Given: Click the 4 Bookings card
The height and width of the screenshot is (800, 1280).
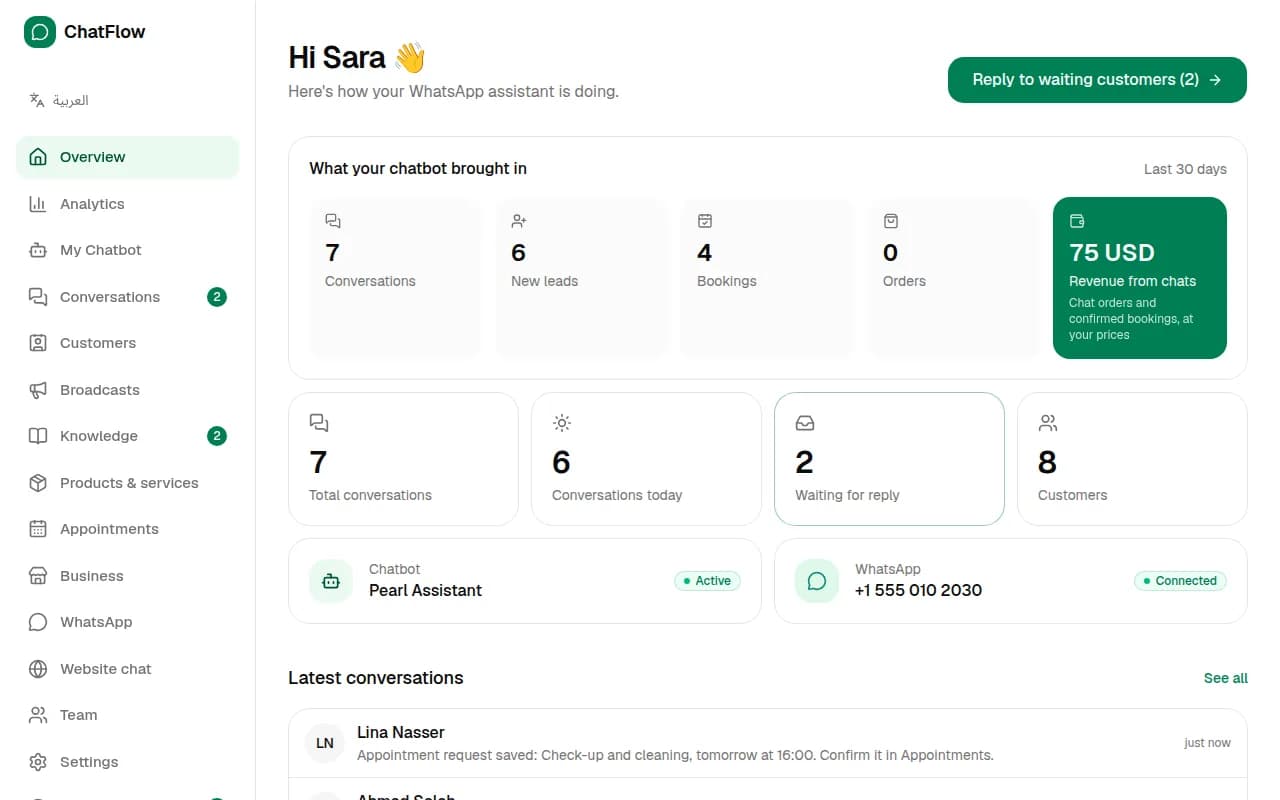Looking at the screenshot, I should 767,278.
